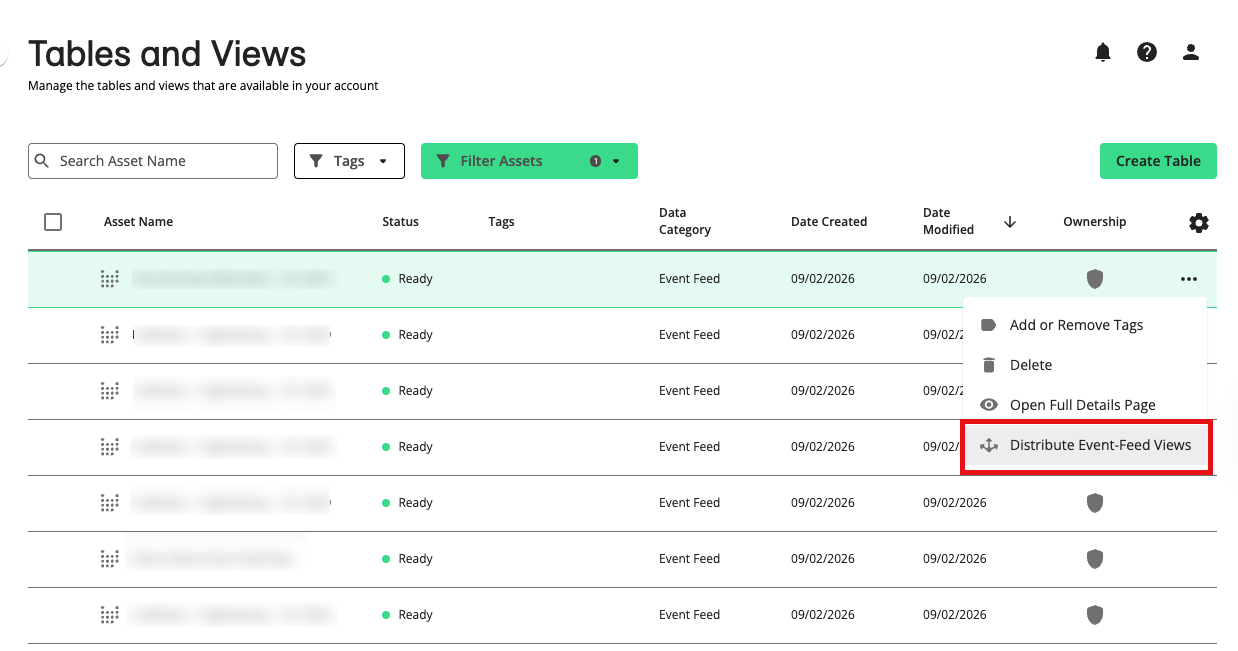Choose Distribute Event-Feed Views menu item
The width and height of the screenshot is (1238, 651).
point(1100,445)
